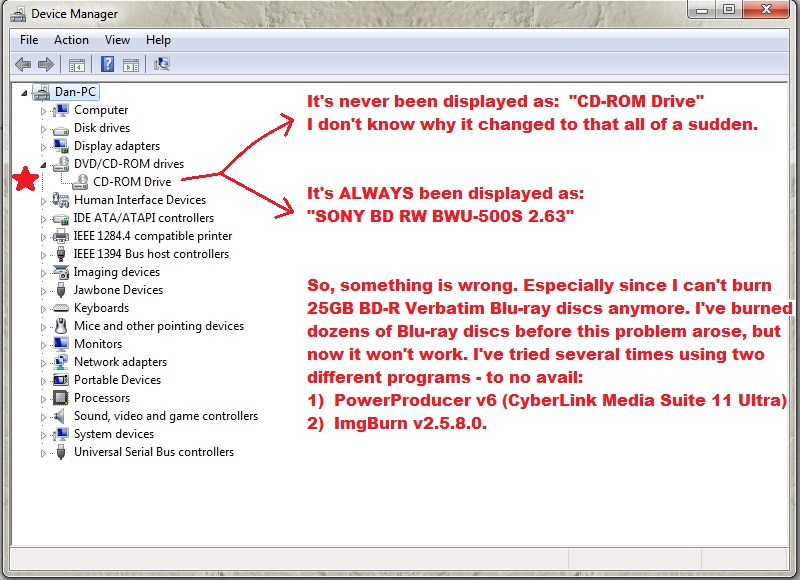Viewport: 800px width, 580px height.
Task: Expand the IDE ATA/ATAPI controllers arrow
Action: (43, 219)
